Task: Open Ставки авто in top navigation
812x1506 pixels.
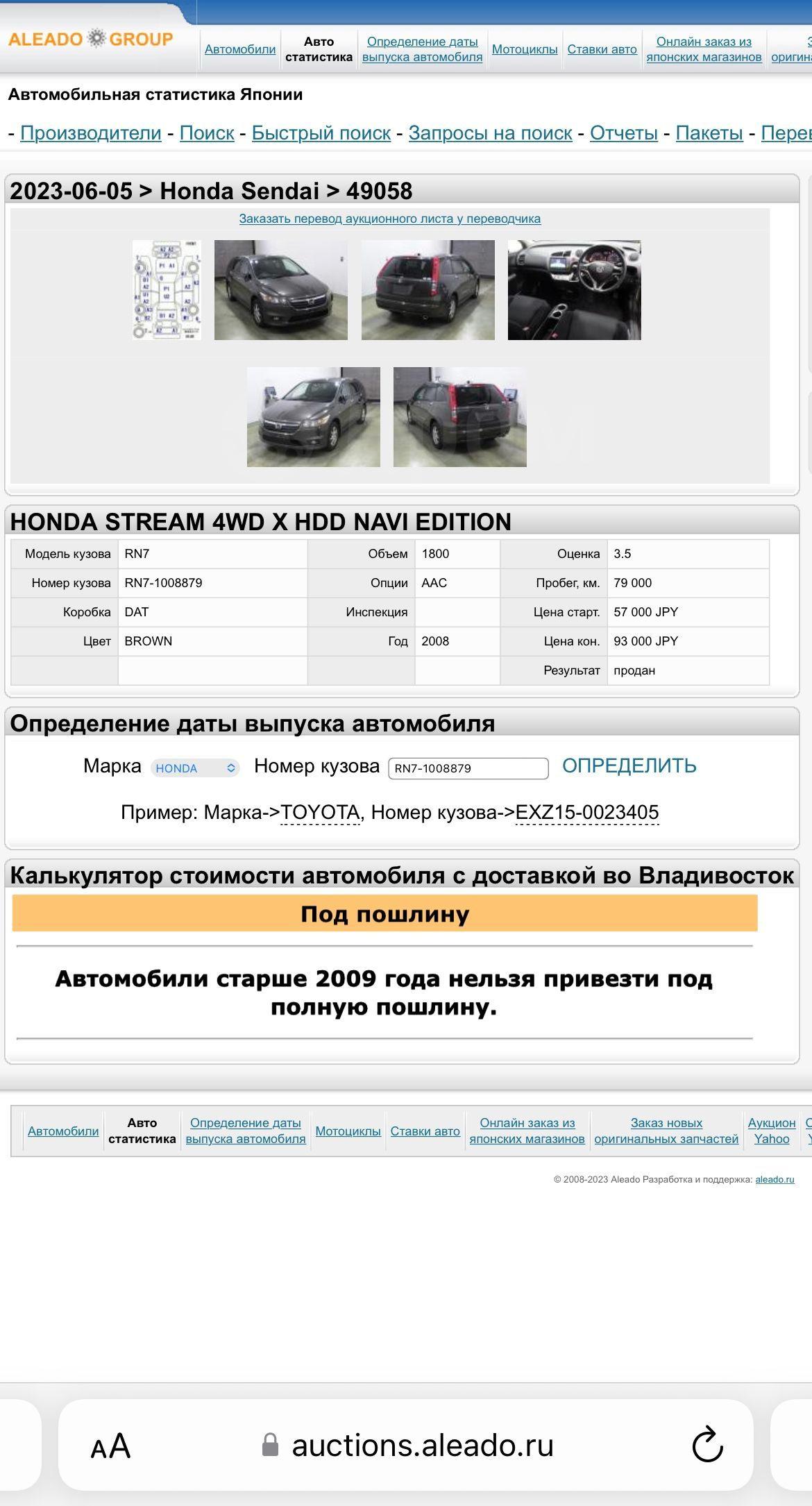Action: tap(602, 49)
